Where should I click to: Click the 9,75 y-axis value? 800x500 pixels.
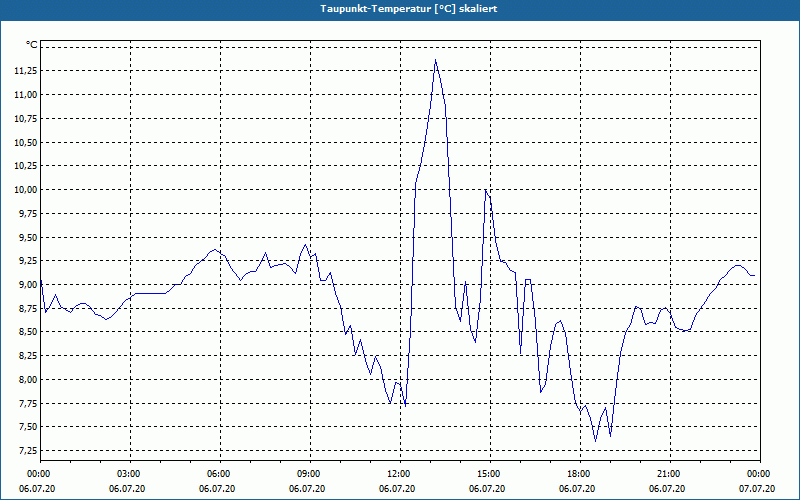28,214
